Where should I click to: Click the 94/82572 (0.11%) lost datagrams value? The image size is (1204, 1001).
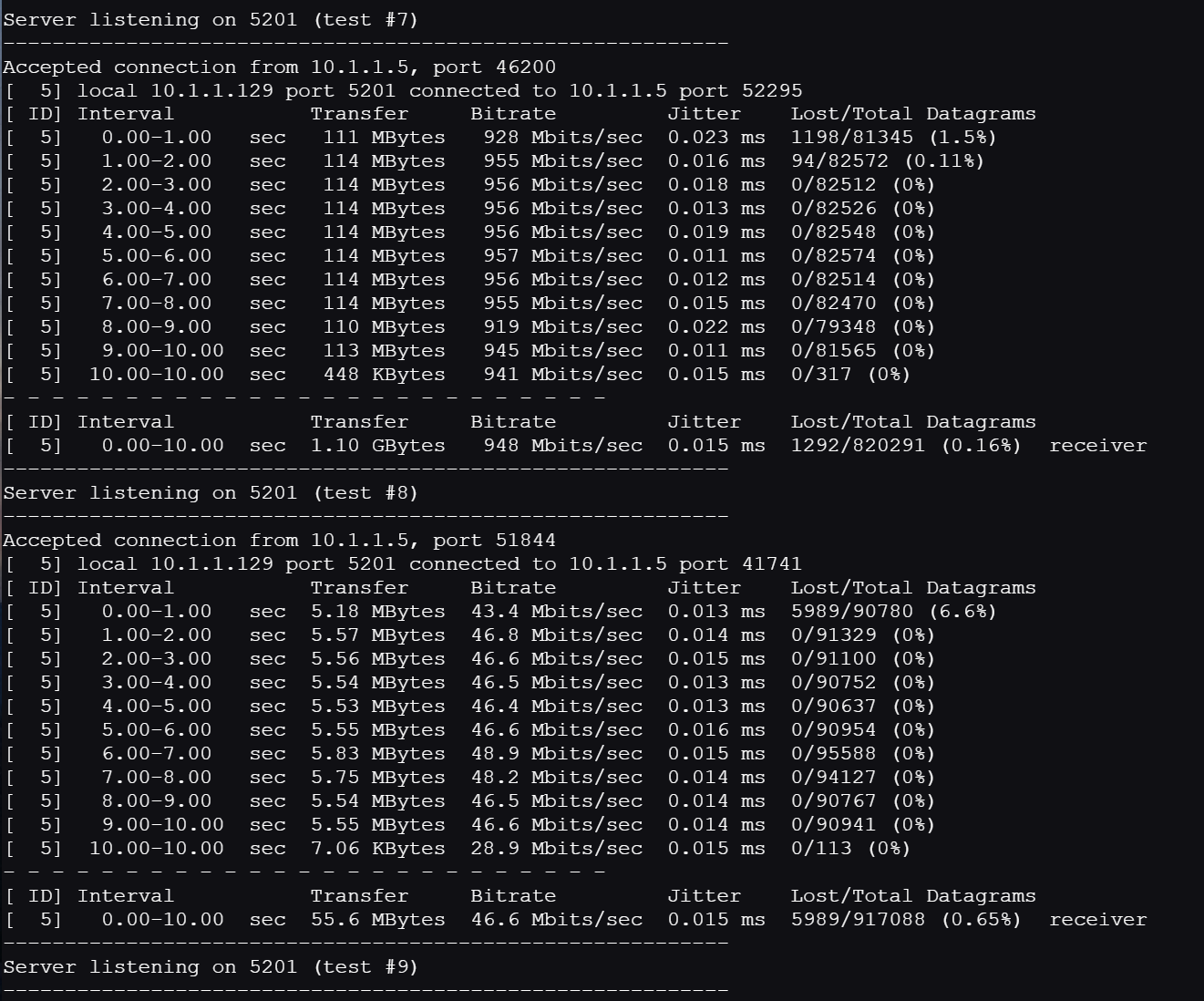(888, 161)
